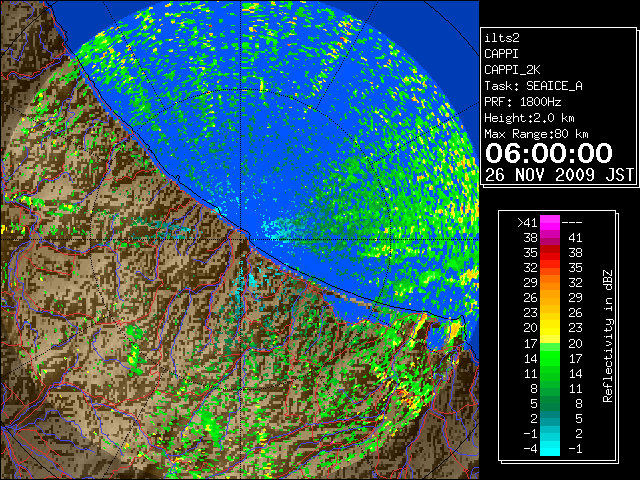The height and width of the screenshot is (480, 640).
Task: Click the 'ilts2' site label
Action: [502, 38]
